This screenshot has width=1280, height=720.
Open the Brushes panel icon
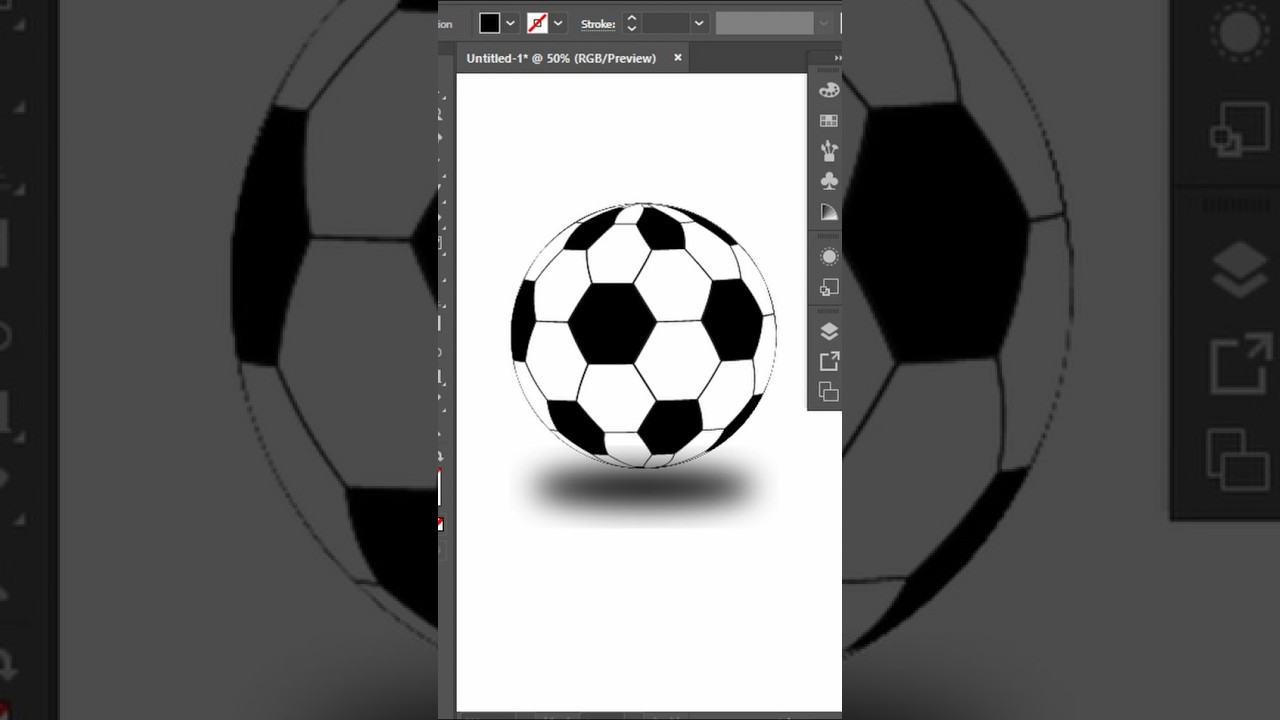pos(829,151)
